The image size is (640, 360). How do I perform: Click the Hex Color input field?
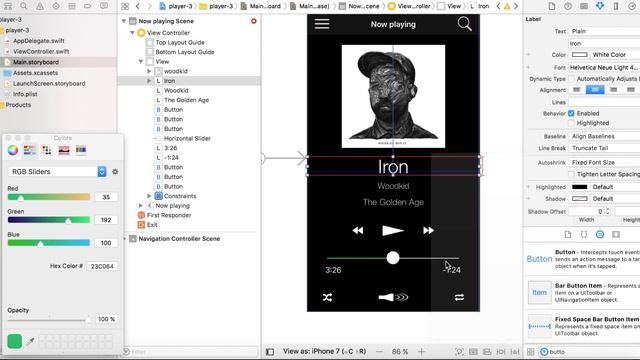(102, 266)
